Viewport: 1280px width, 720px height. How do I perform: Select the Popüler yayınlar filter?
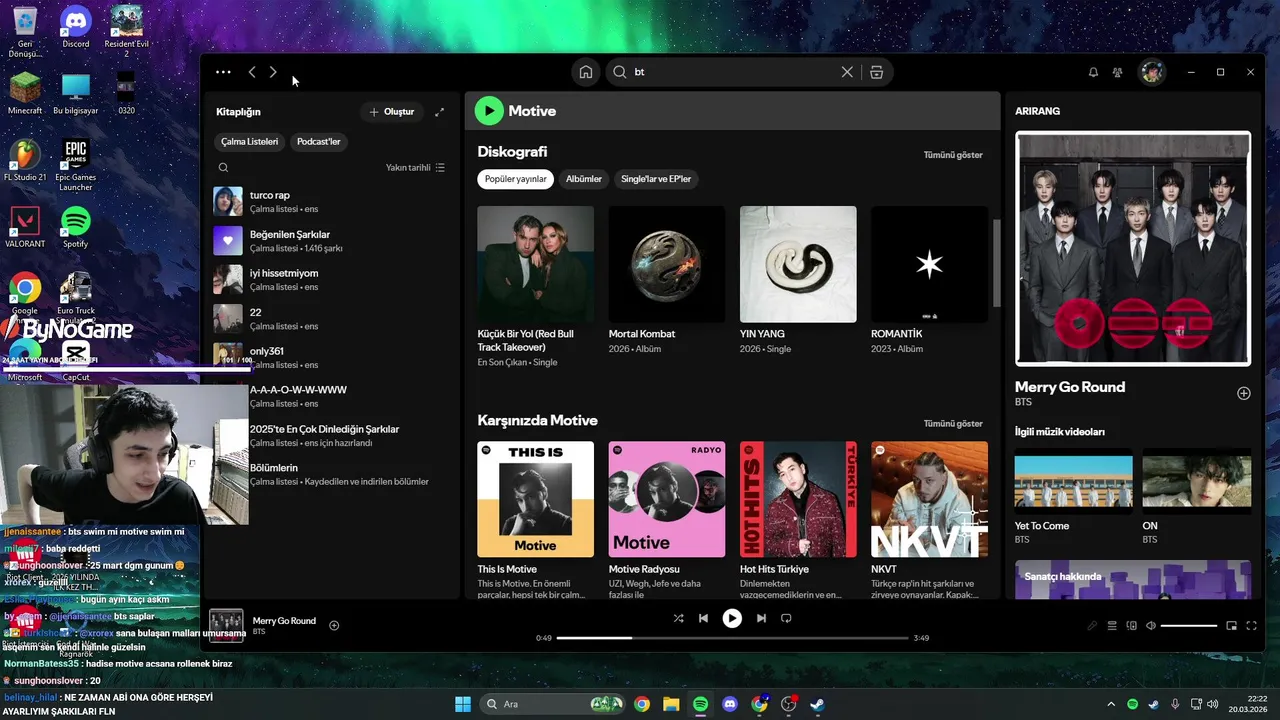[516, 179]
